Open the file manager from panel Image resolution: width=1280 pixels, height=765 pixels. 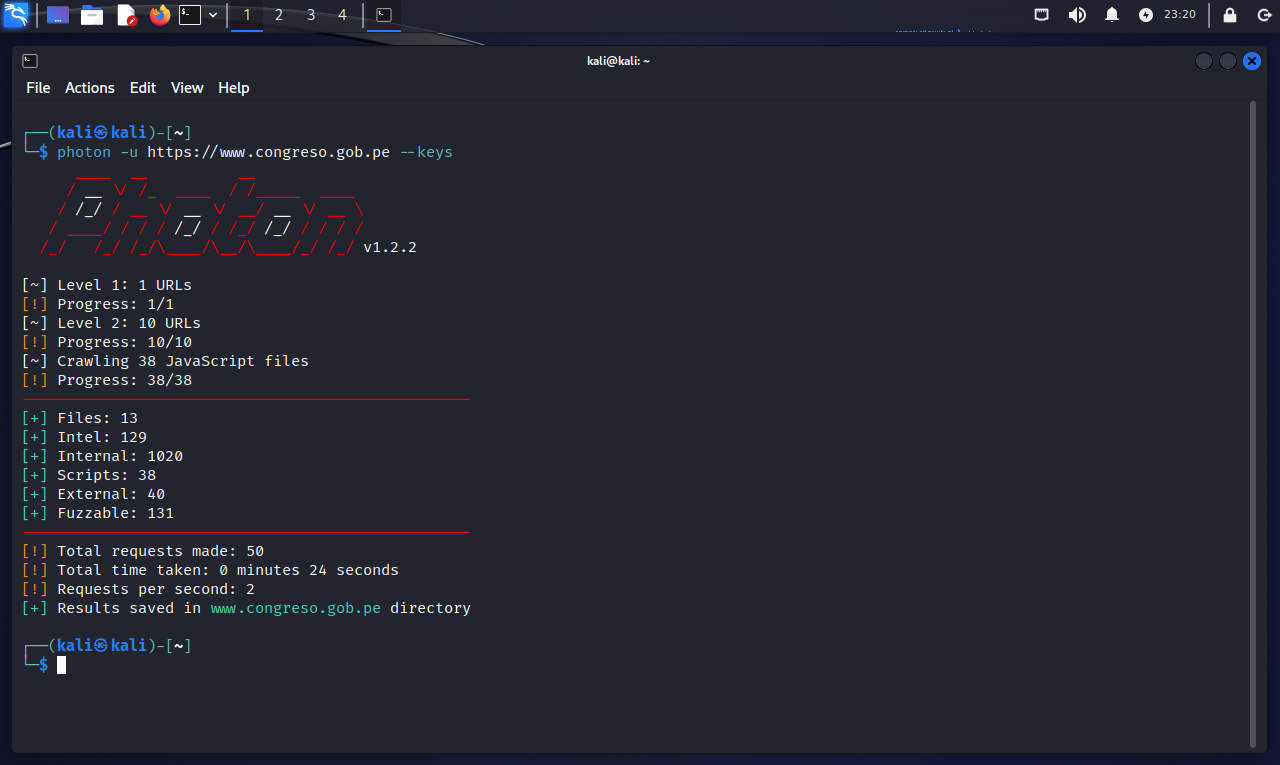coord(92,15)
